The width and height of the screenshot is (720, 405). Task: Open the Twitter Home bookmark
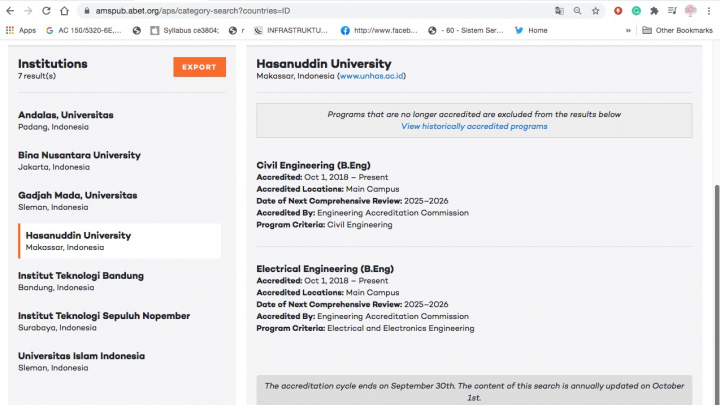(x=531, y=30)
